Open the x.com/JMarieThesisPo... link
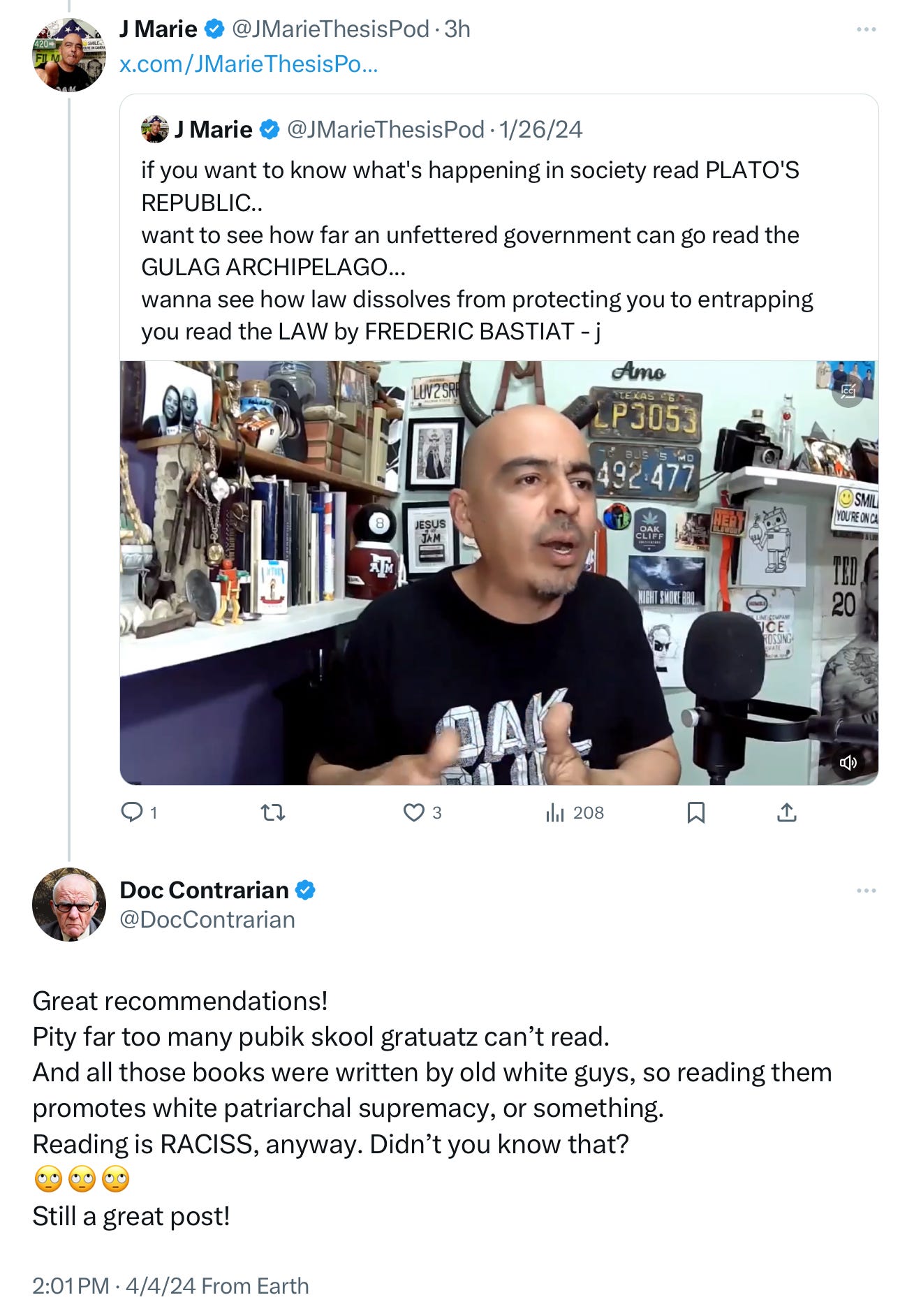Viewport: 914px width, 1316px height. pyautogui.click(x=249, y=64)
